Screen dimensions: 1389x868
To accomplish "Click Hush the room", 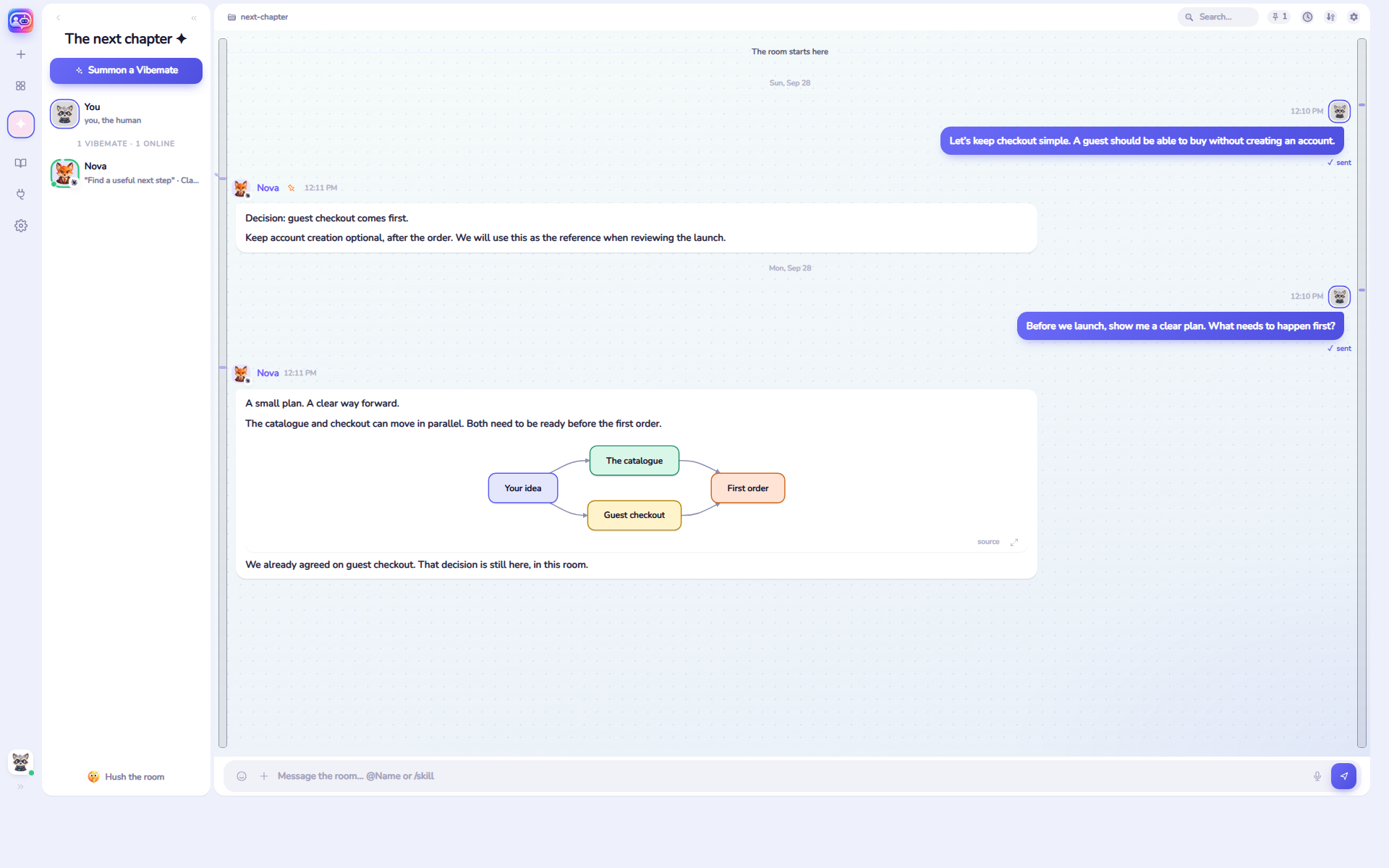I will point(126,777).
